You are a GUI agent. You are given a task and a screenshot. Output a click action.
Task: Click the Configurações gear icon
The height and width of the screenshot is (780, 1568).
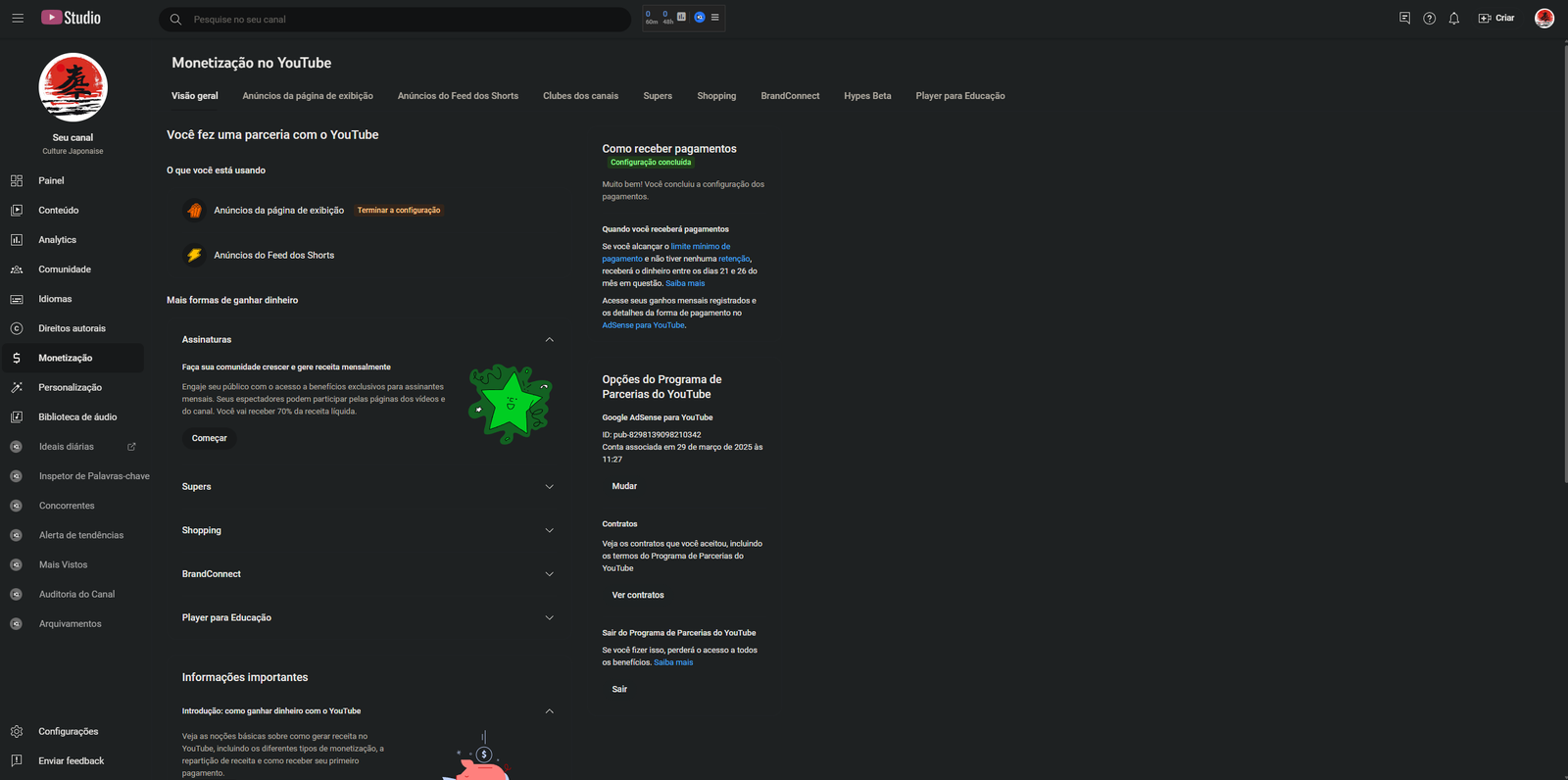pyautogui.click(x=17, y=731)
